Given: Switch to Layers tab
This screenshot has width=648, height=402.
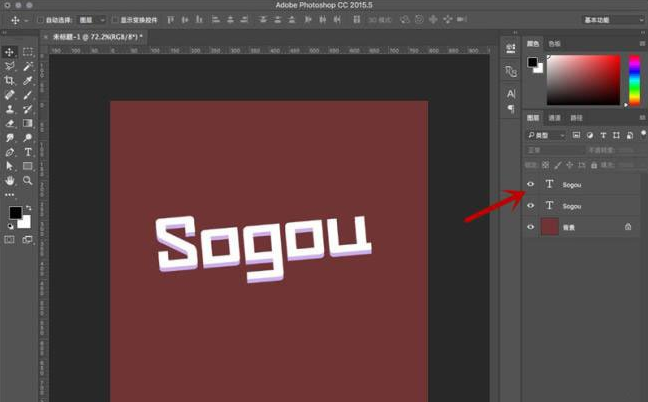Looking at the screenshot, I should coord(533,118).
